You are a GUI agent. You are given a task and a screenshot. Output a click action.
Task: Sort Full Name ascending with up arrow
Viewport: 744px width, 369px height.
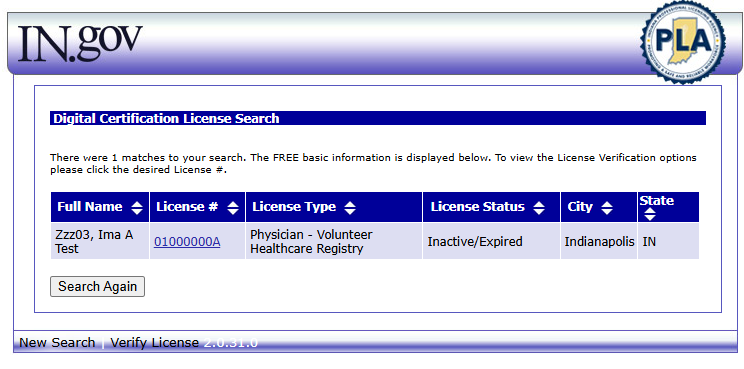coord(137,204)
